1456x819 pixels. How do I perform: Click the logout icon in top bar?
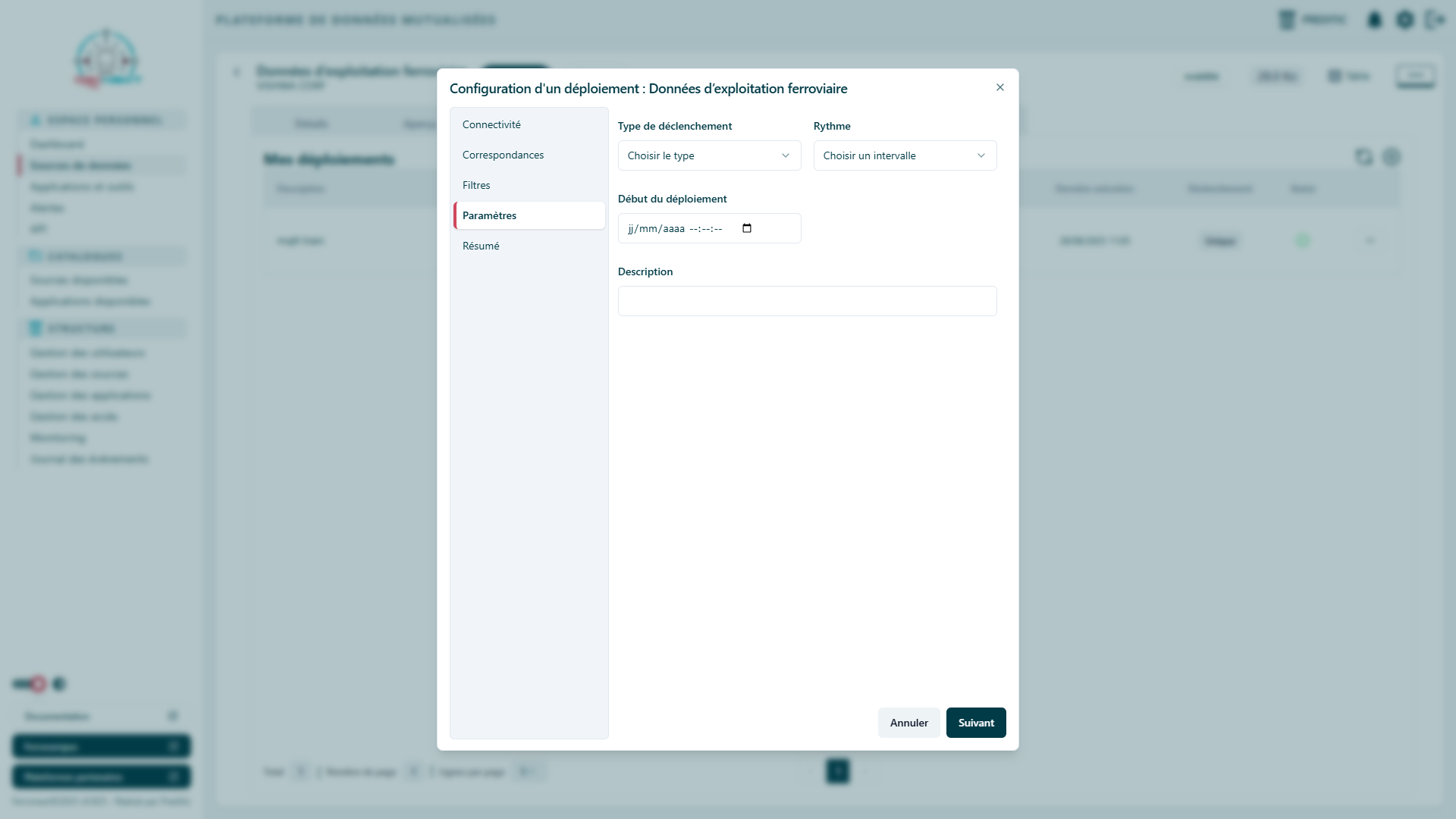[1435, 20]
